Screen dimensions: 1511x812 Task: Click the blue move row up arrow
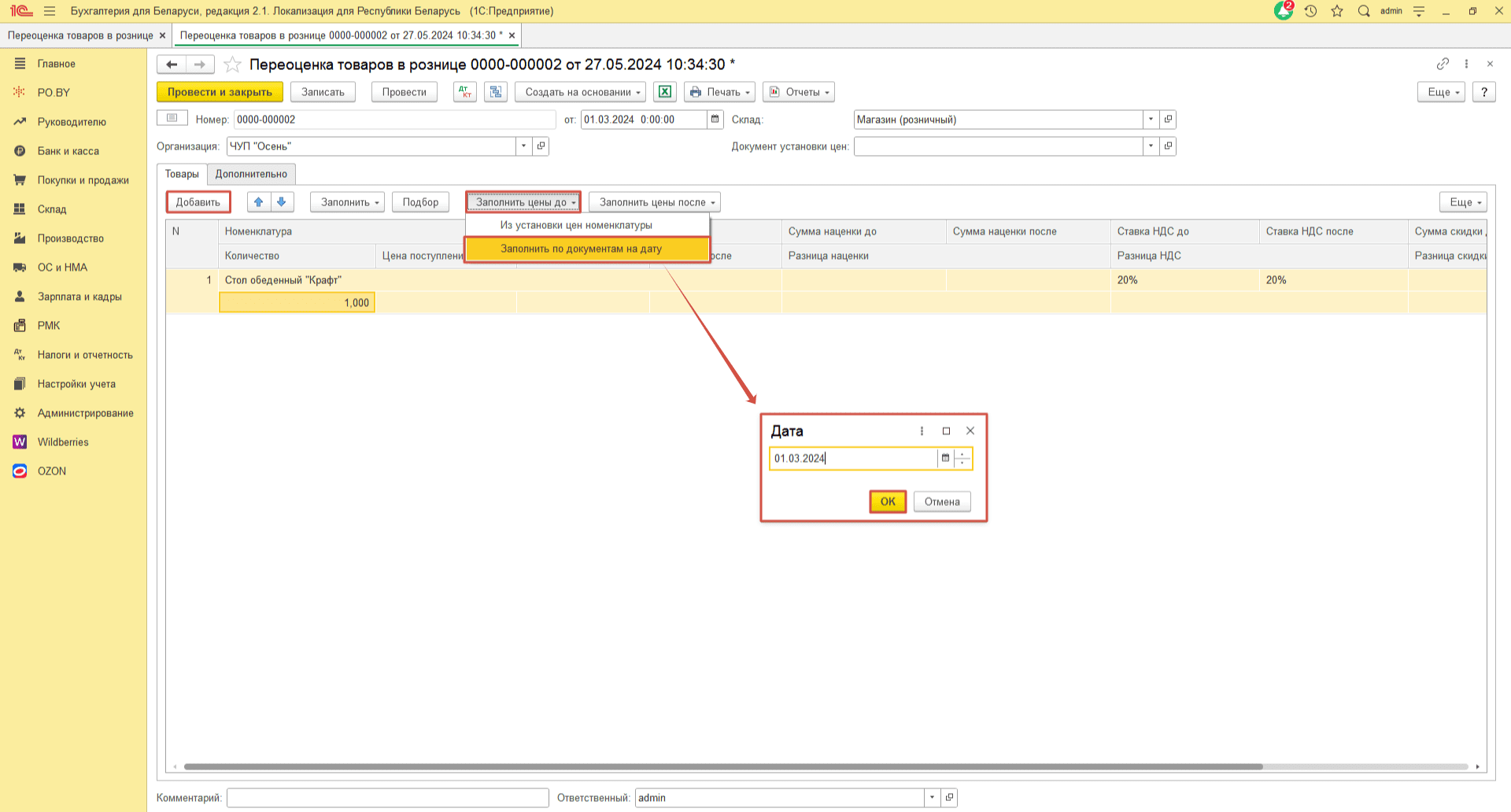[259, 202]
